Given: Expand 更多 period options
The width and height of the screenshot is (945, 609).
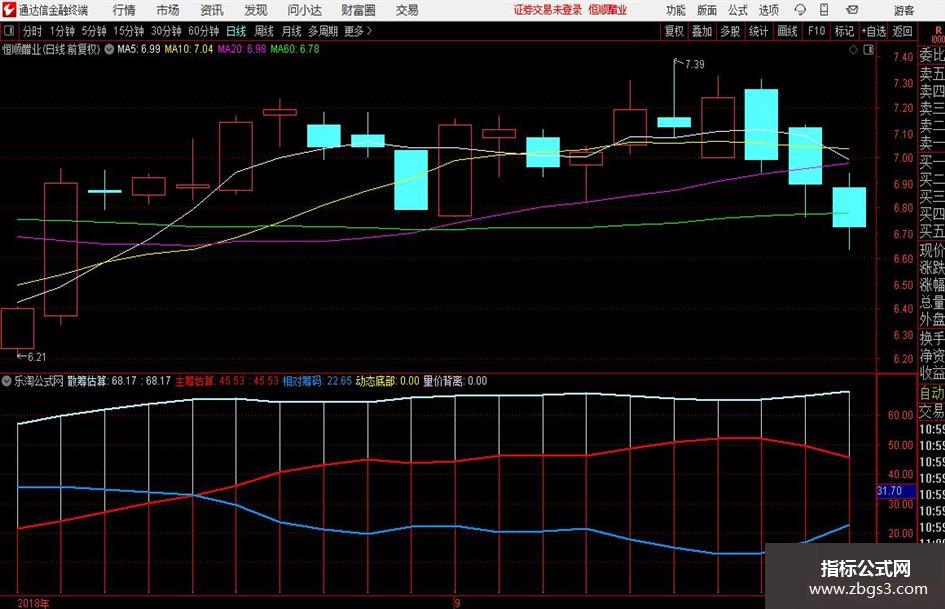Looking at the screenshot, I should (x=358, y=31).
